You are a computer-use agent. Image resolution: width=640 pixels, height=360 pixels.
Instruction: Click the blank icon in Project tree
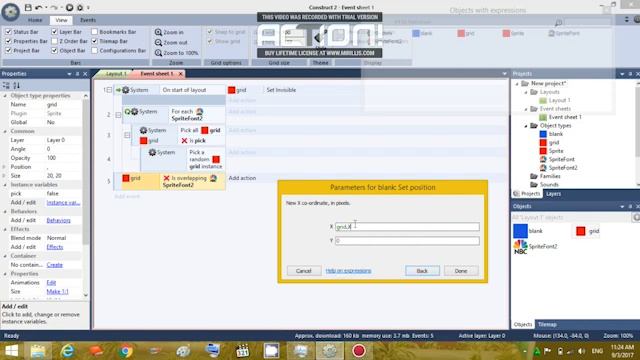(x=543, y=134)
